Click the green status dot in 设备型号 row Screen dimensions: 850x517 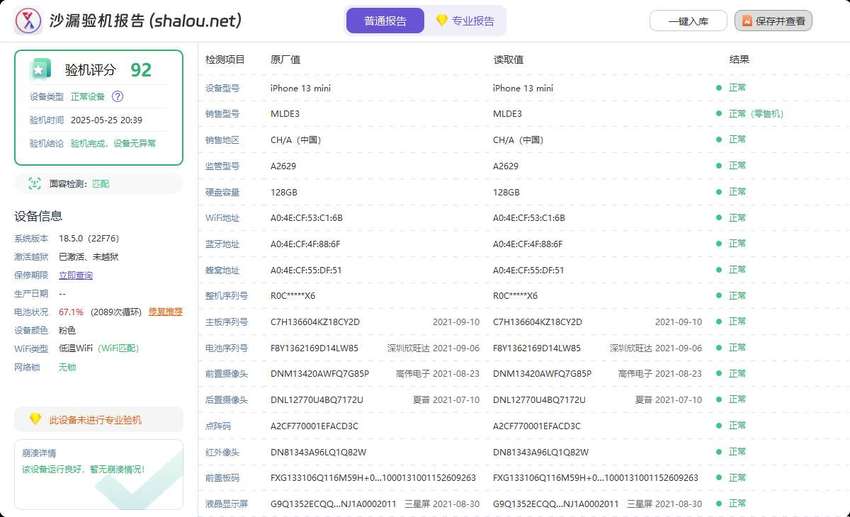[x=719, y=88]
